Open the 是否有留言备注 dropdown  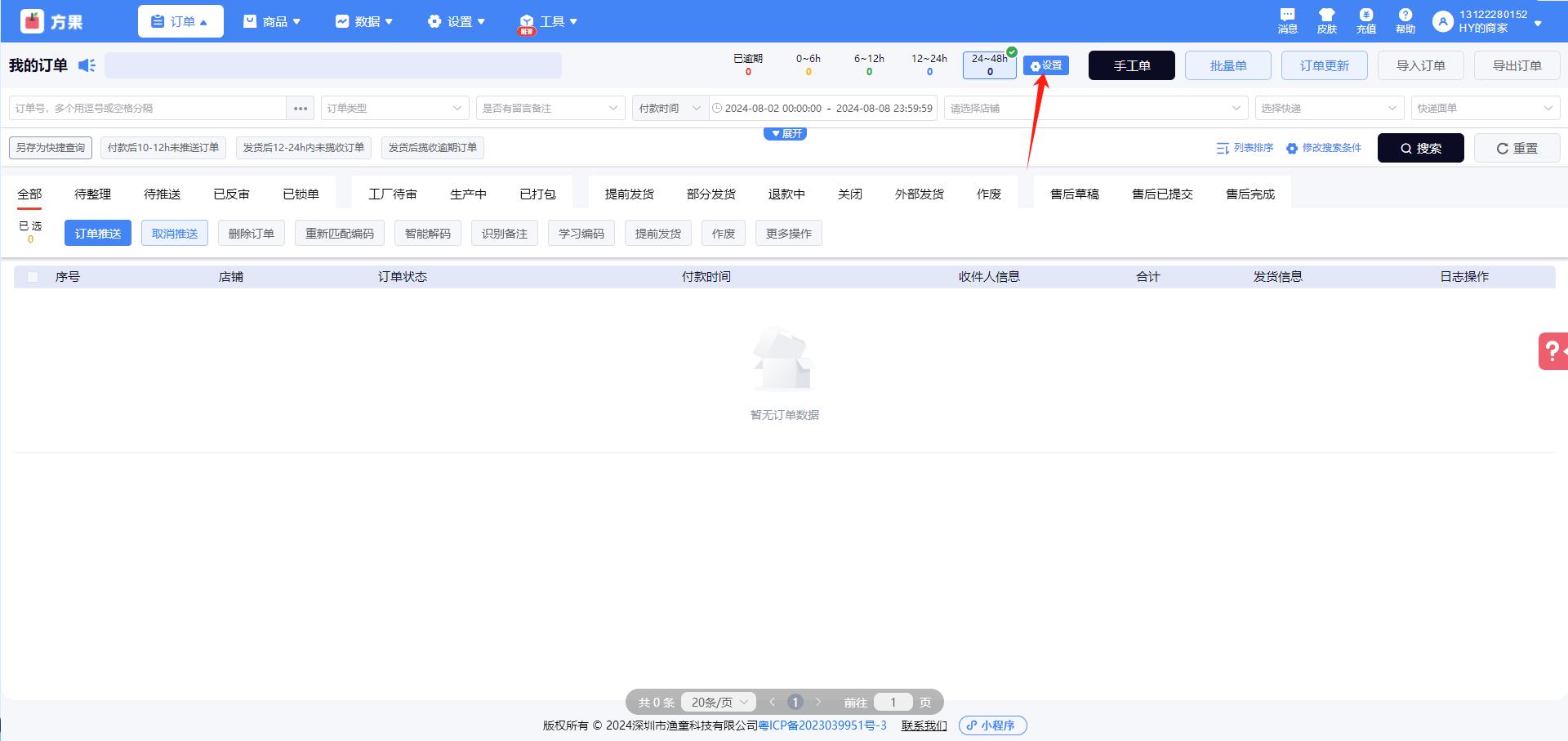550,109
